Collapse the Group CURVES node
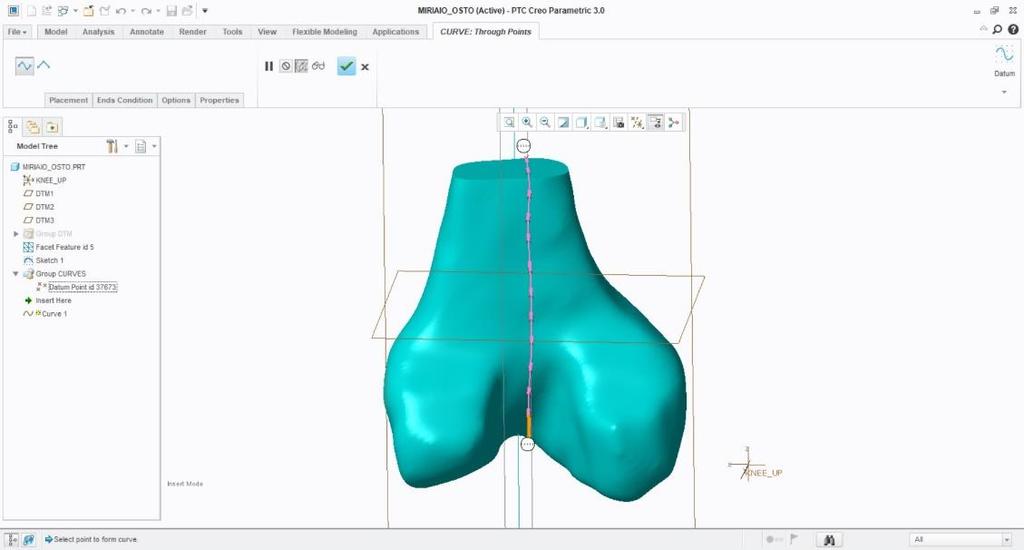The image size is (1024, 550). tap(16, 274)
